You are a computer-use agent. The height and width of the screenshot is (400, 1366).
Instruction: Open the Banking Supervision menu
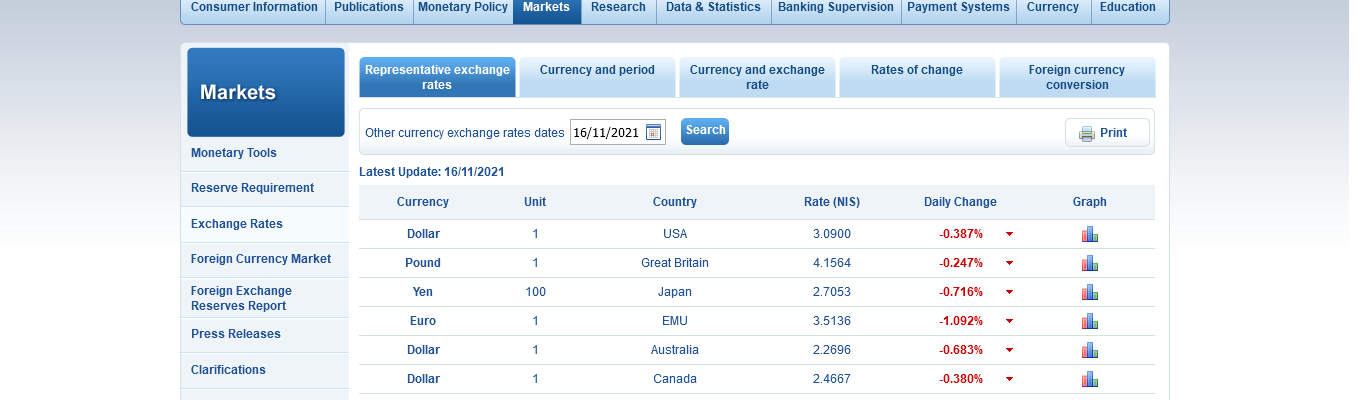point(836,8)
